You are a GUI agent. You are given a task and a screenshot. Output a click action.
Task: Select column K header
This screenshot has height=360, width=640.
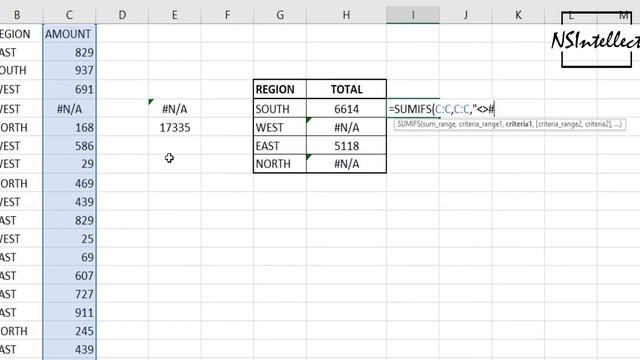coord(518,16)
